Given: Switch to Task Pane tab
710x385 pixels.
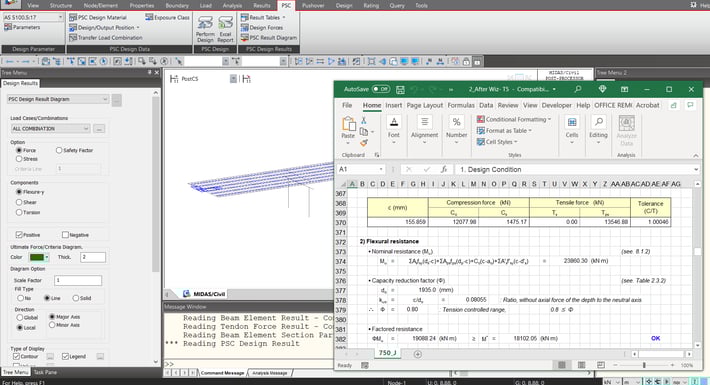Looking at the screenshot, I should click(x=45, y=372).
